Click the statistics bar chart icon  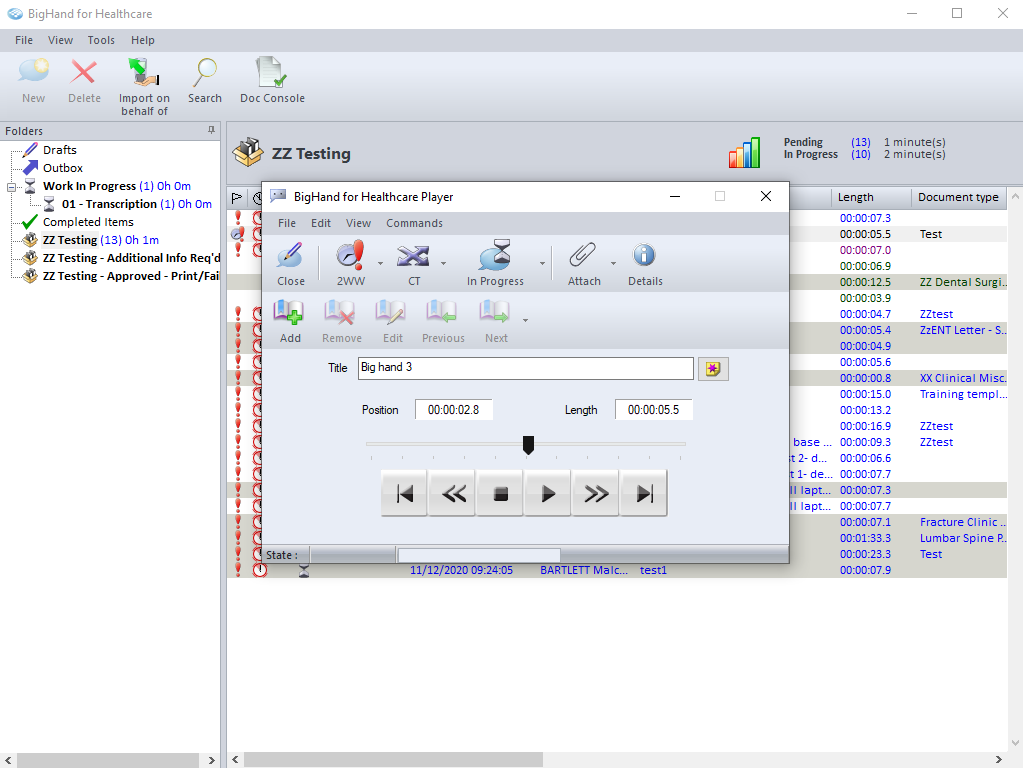pos(744,153)
